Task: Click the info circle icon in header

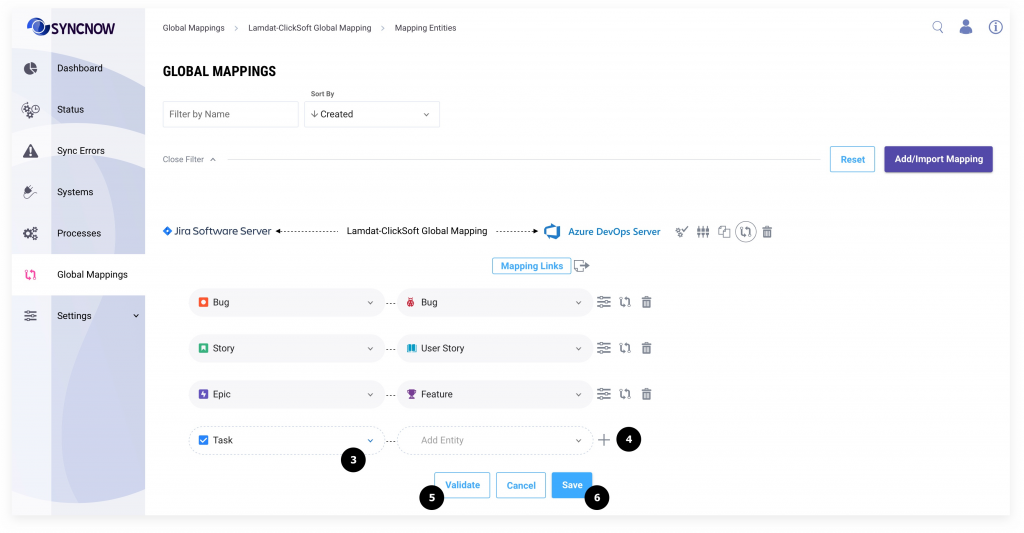Action: 995,27
